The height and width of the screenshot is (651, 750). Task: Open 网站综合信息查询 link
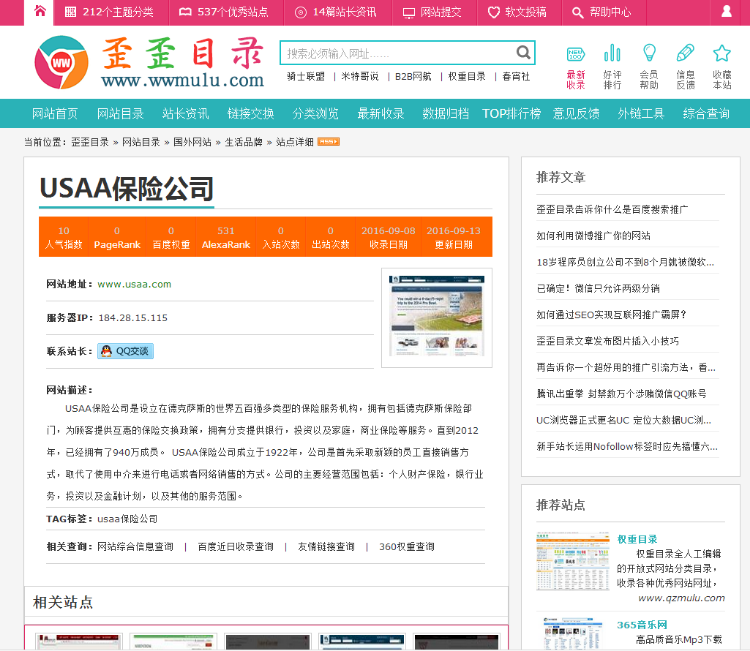[135, 547]
